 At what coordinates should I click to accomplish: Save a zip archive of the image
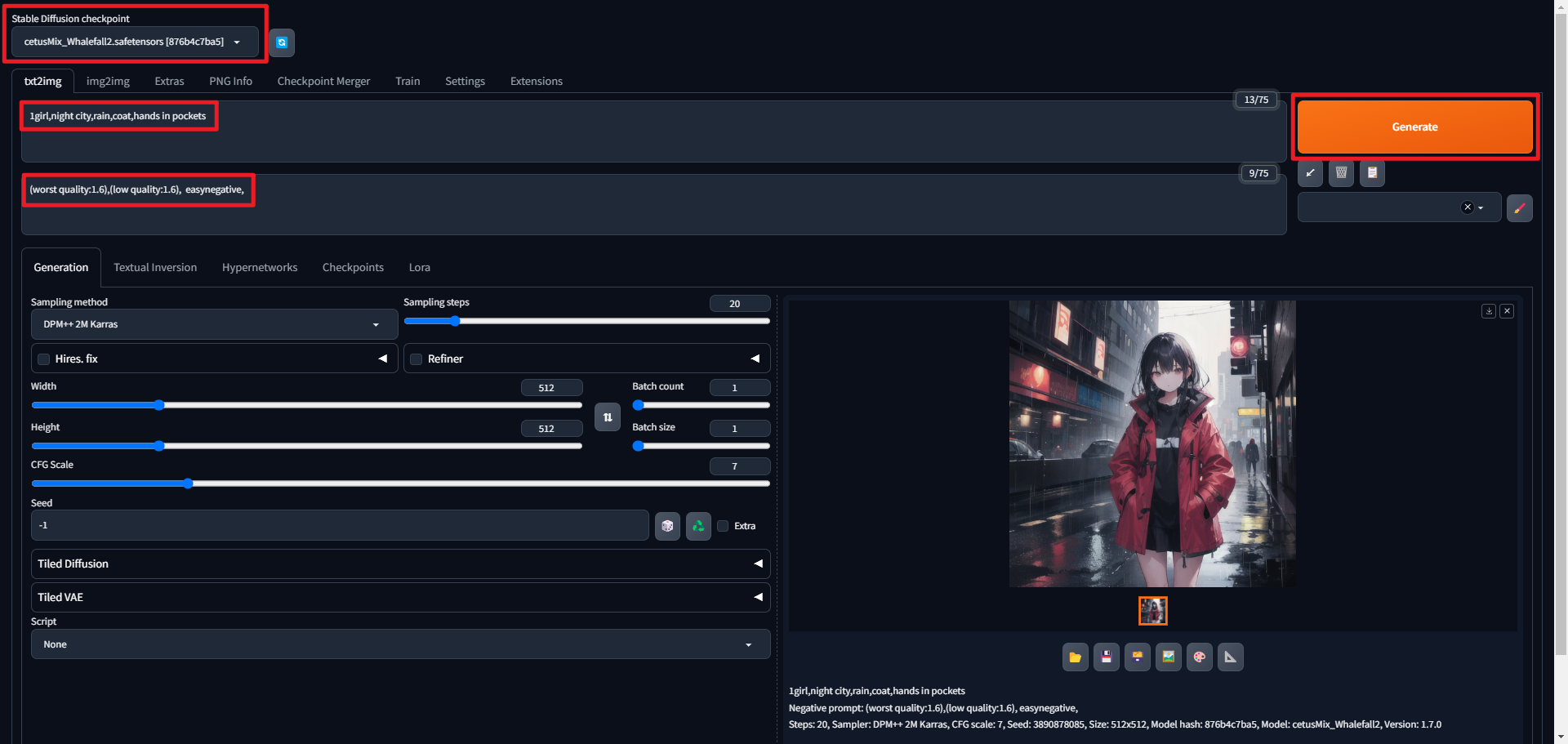1137,657
